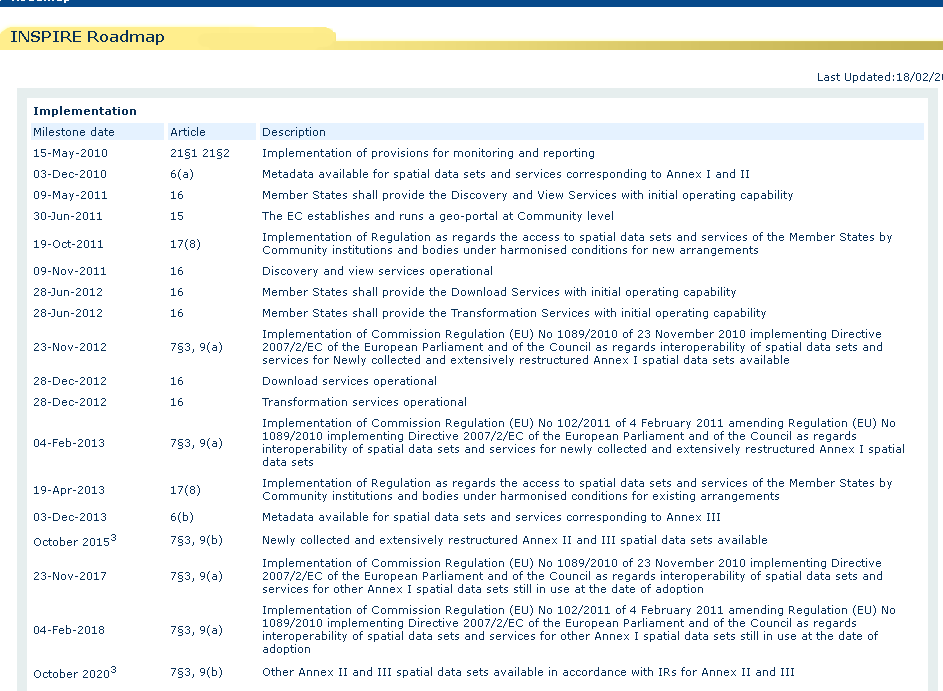Click article 17(8) in the 19-Apr-2013 row
943x691 pixels.
[185, 490]
